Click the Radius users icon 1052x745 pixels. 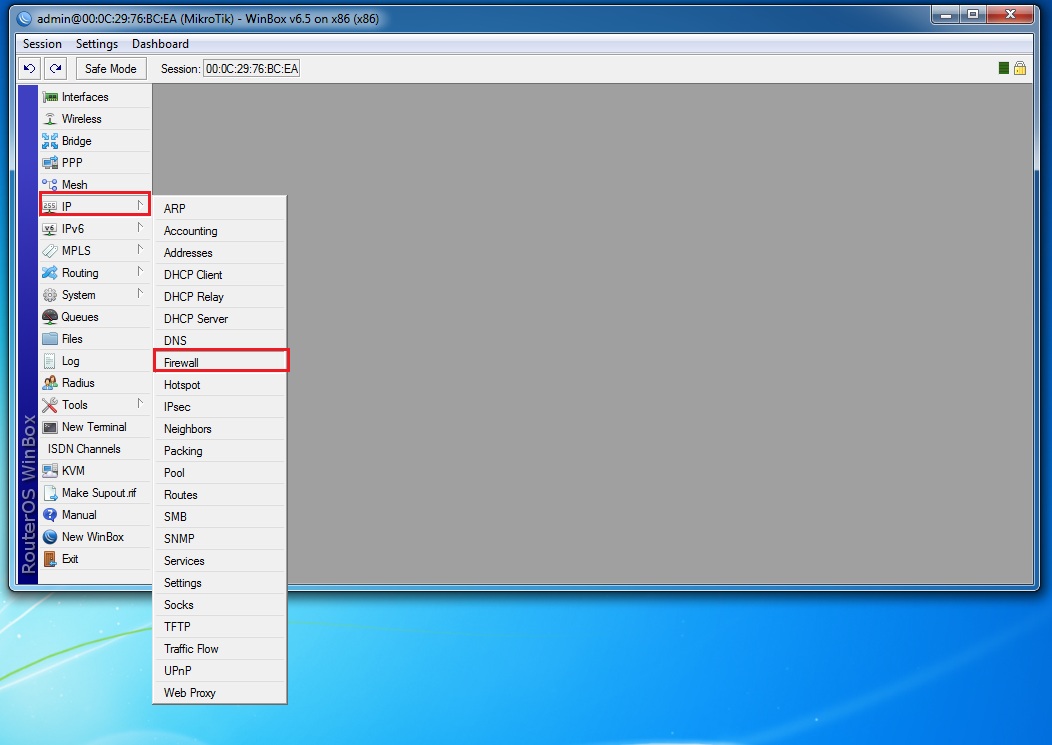pos(50,383)
